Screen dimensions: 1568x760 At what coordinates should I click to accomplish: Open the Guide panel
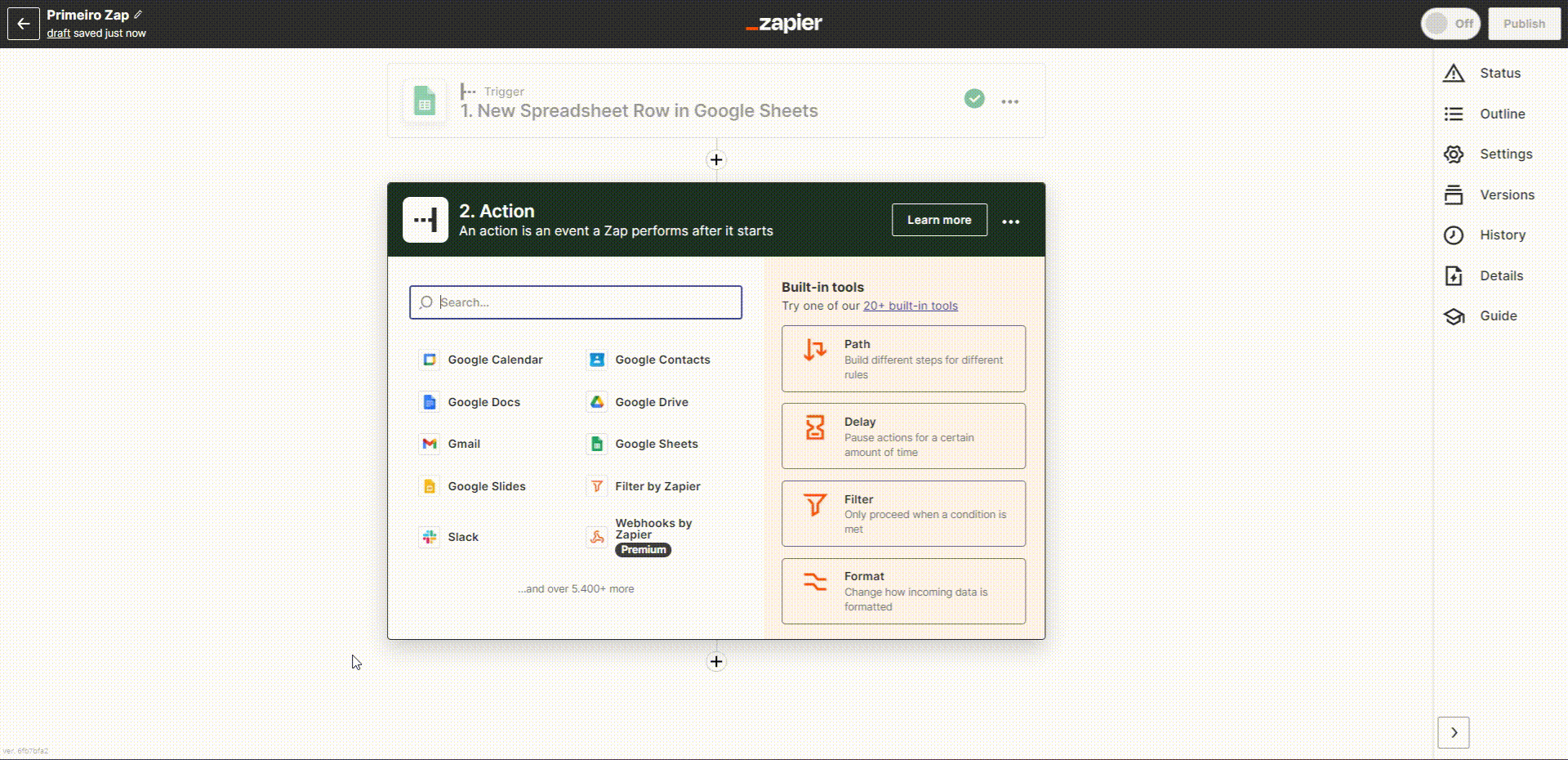[1480, 316]
